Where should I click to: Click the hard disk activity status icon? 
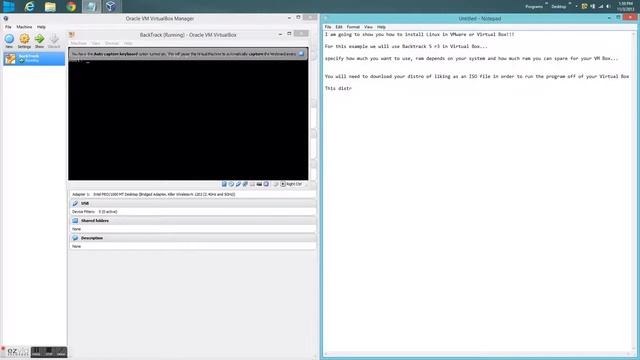pyautogui.click(x=224, y=184)
